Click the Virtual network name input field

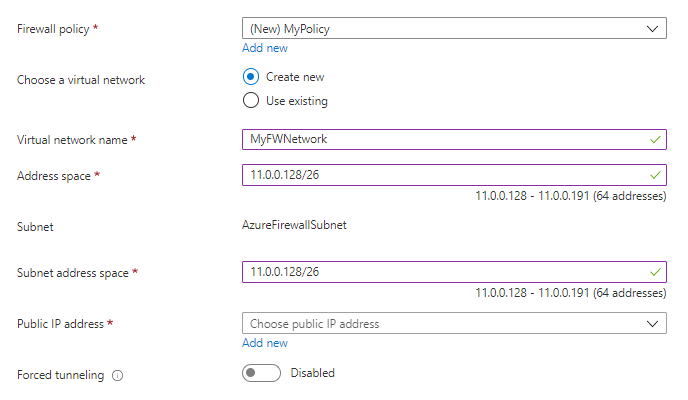tap(440, 140)
